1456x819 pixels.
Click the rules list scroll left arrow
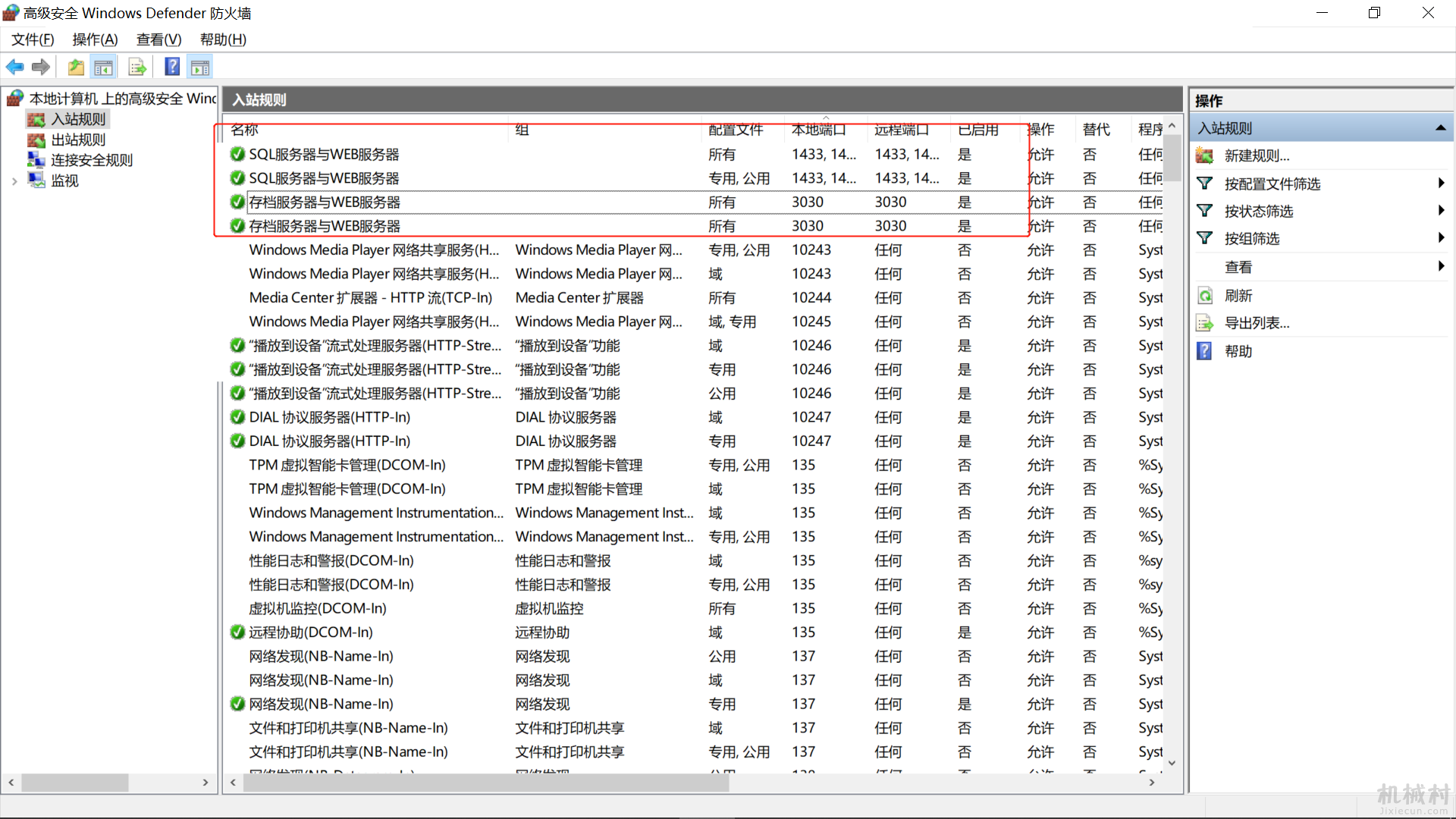coord(233,783)
